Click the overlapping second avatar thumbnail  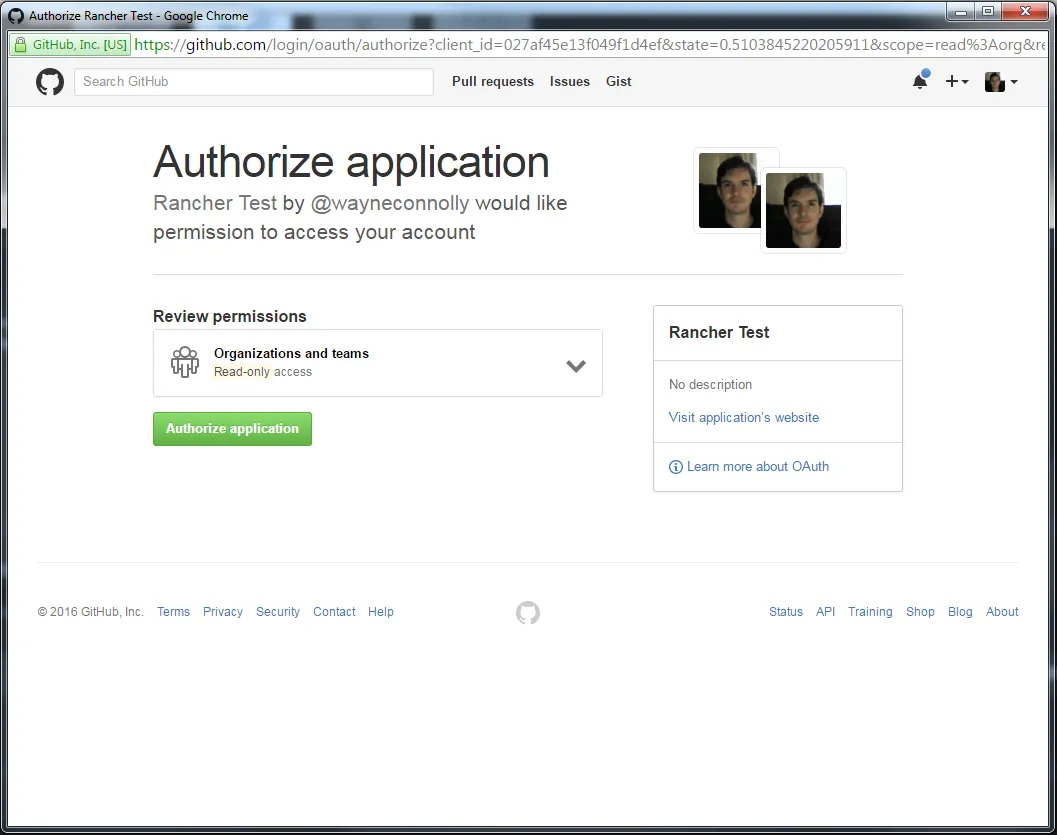tap(804, 210)
